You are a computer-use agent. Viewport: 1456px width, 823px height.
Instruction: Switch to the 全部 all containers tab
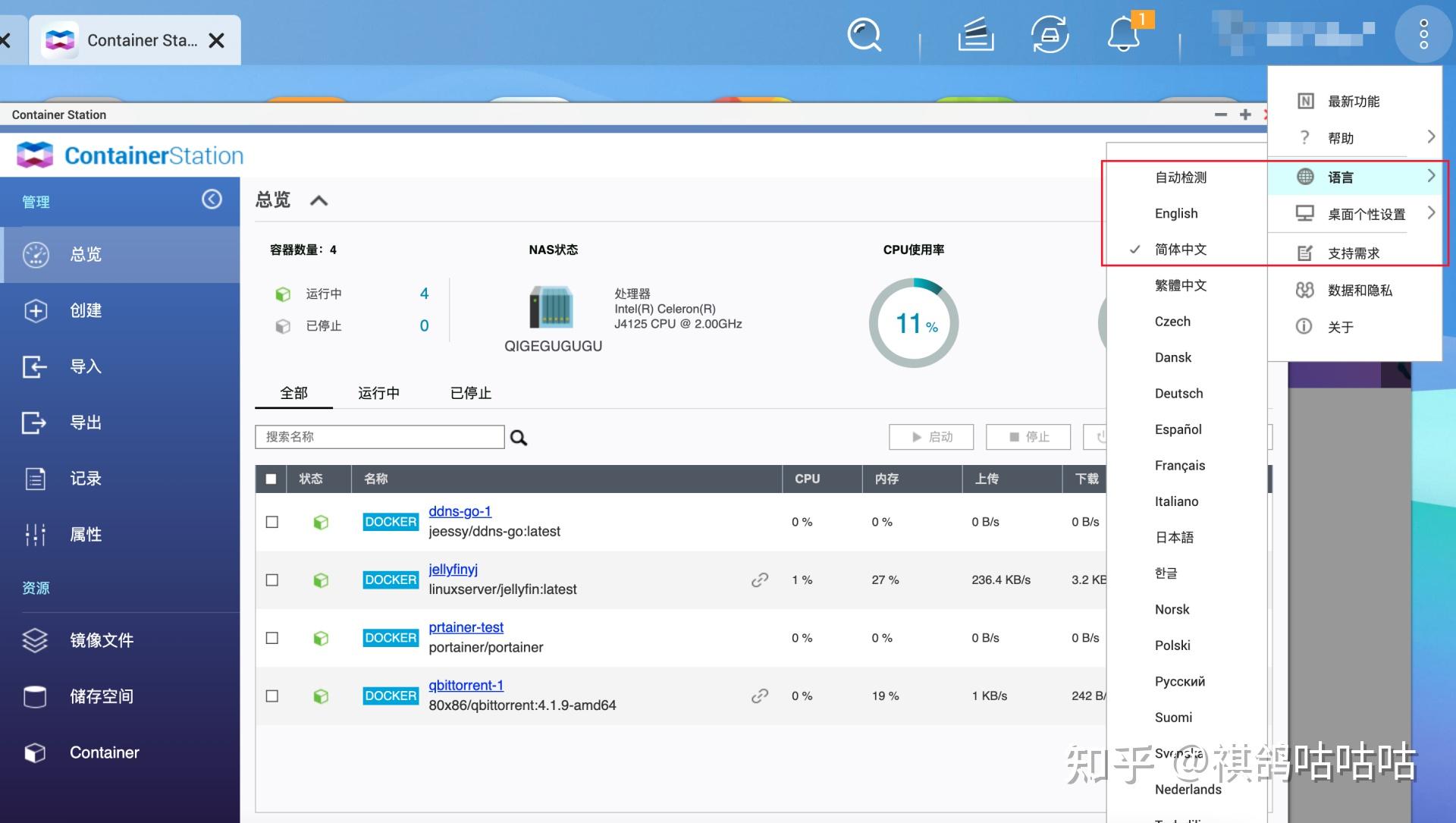293,393
